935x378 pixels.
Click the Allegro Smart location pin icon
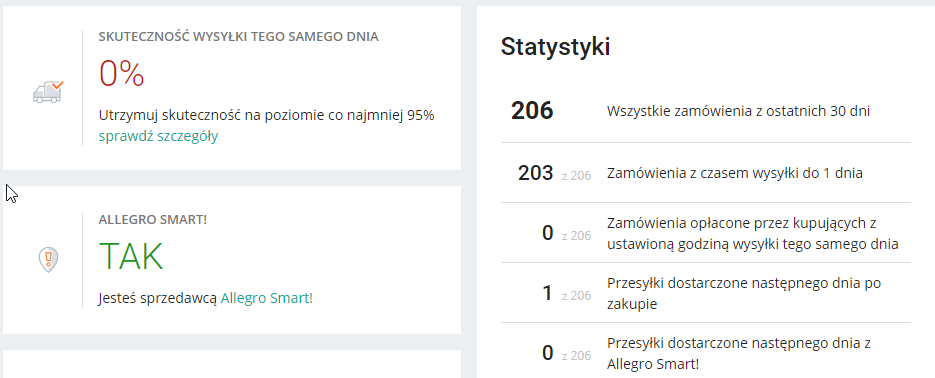(48, 260)
